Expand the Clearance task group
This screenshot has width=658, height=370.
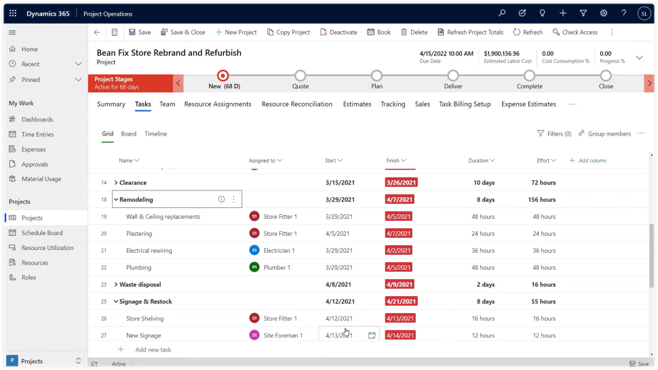click(x=116, y=182)
